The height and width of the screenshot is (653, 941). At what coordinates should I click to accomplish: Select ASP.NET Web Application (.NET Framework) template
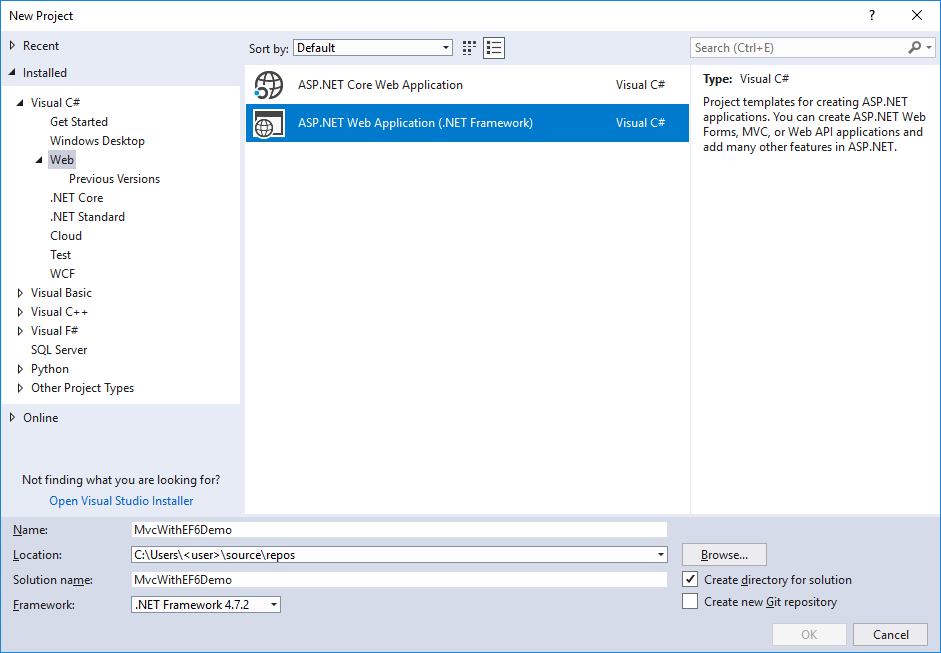click(x=467, y=123)
